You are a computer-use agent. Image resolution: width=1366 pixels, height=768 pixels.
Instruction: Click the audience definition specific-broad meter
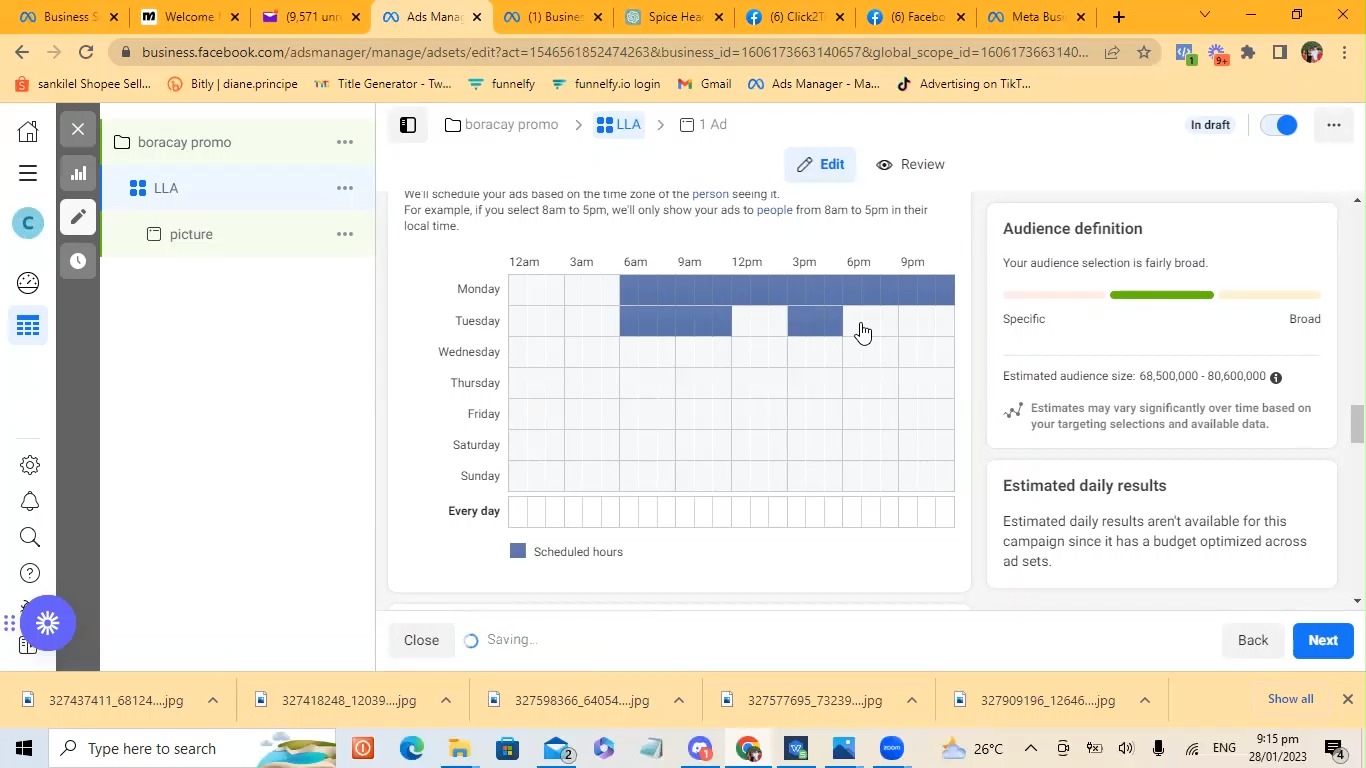[1162, 296]
